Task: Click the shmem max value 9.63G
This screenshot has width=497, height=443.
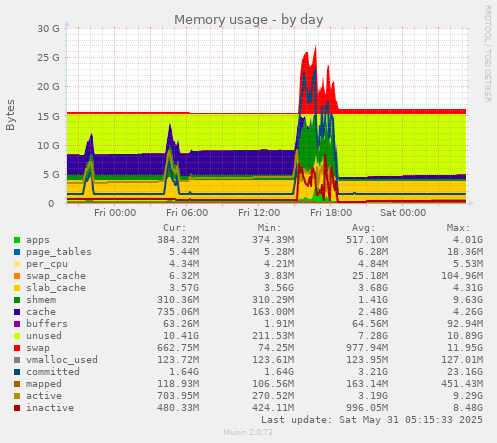Action: pyautogui.click(x=468, y=300)
